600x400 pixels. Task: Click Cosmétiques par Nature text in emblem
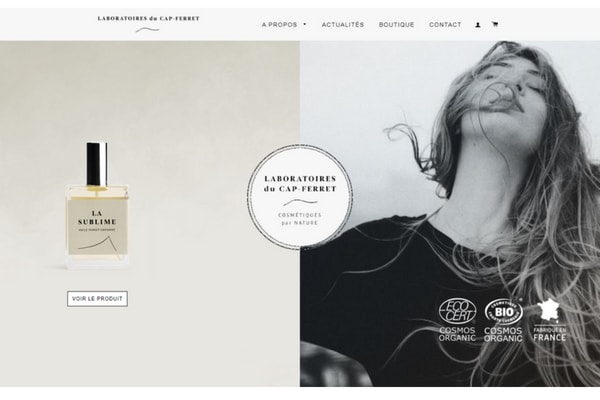click(x=300, y=219)
